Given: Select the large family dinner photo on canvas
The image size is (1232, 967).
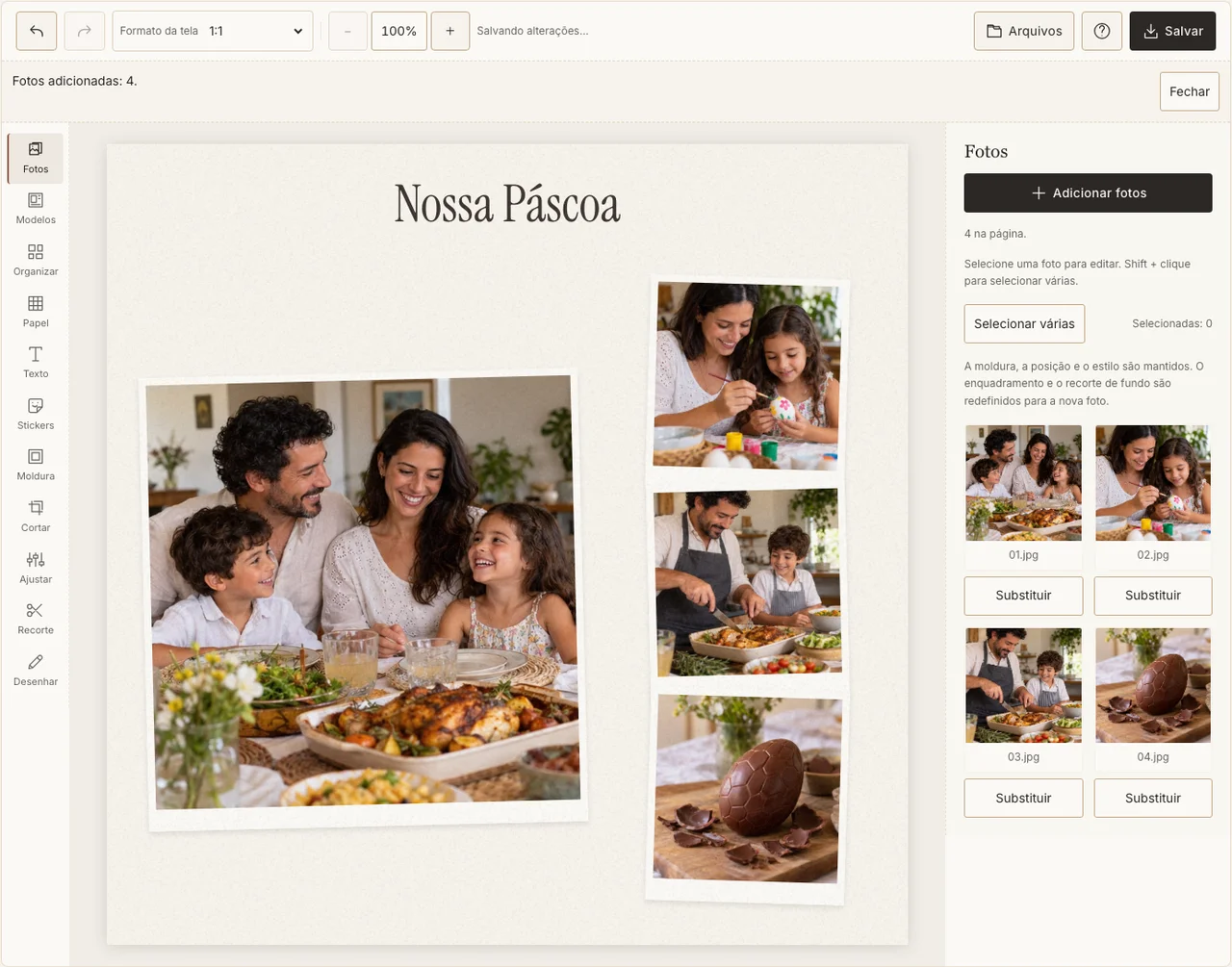Looking at the screenshot, I should pyautogui.click(x=364, y=598).
